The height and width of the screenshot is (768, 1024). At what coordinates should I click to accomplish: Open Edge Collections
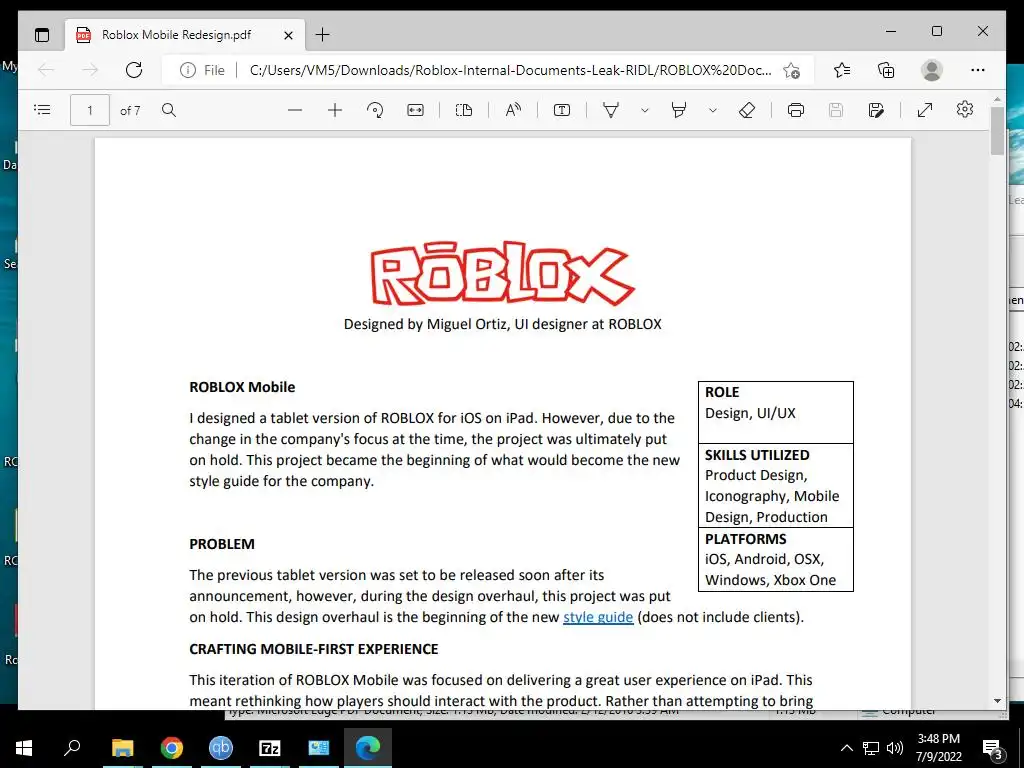[886, 70]
